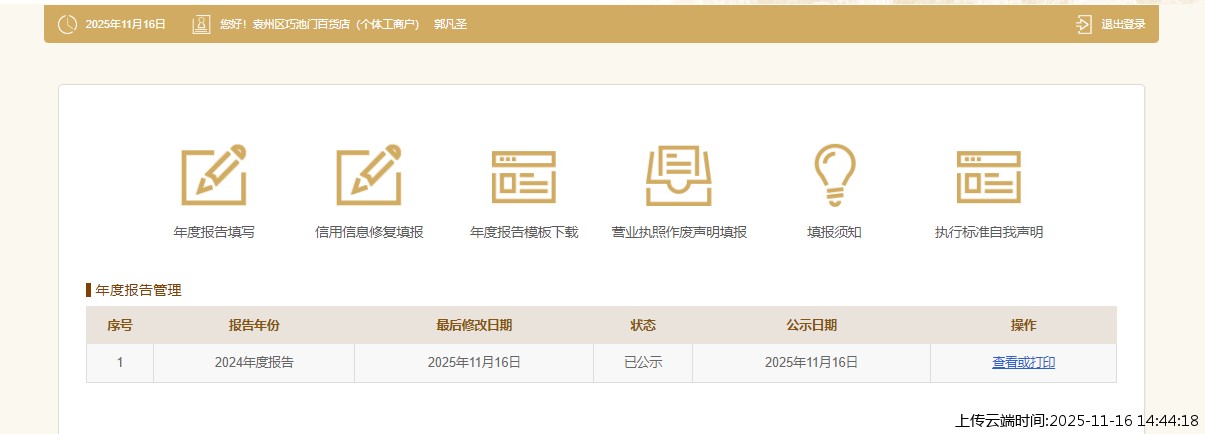Click the user profile icon in top bar
Viewport: 1205px width, 434px height.
pyautogui.click(x=201, y=24)
